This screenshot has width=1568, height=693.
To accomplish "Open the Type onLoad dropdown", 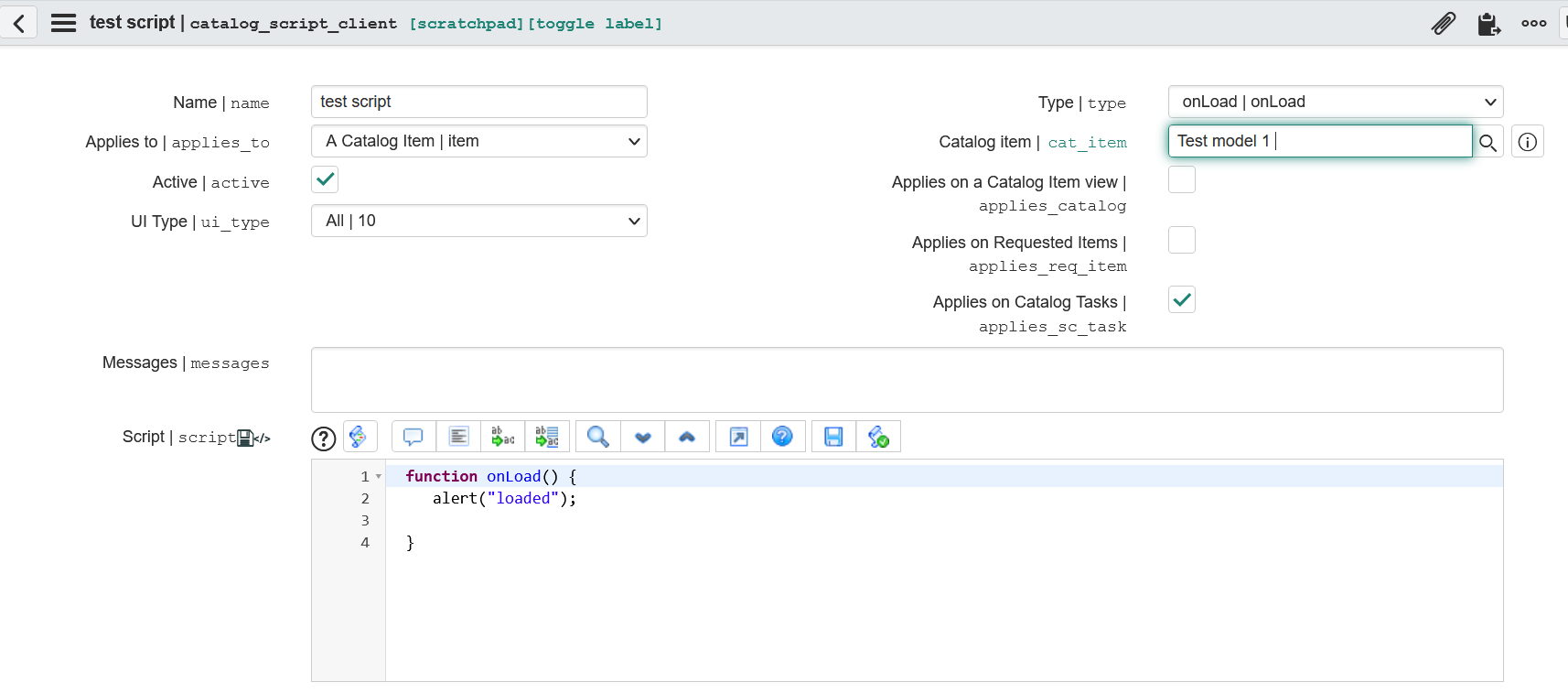I will [1336, 102].
